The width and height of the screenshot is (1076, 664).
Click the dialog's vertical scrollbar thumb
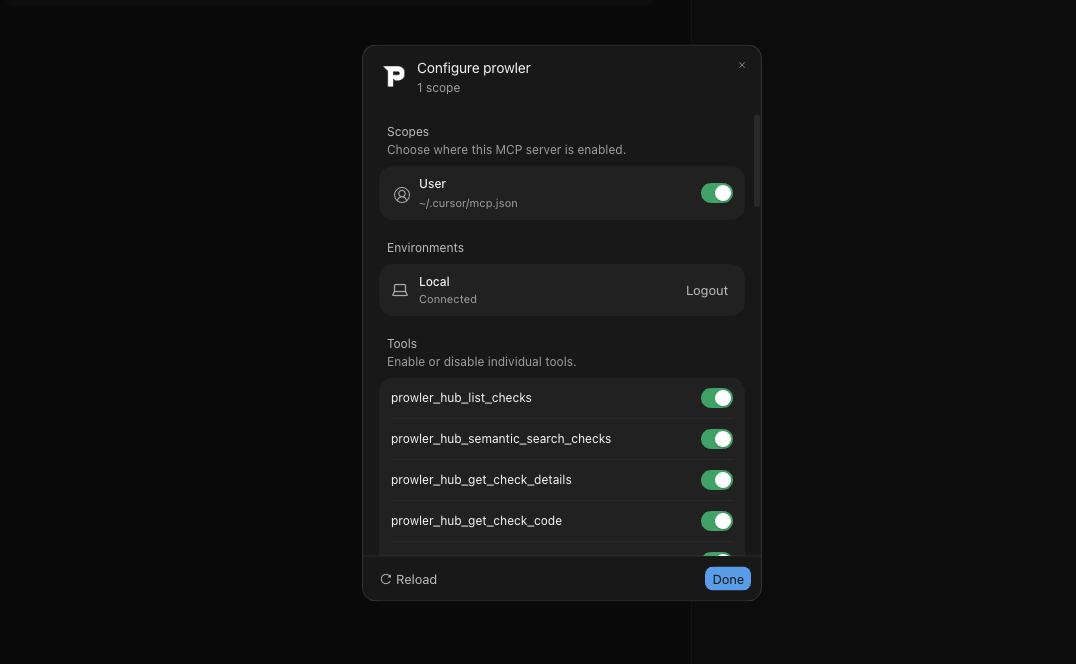(757, 161)
